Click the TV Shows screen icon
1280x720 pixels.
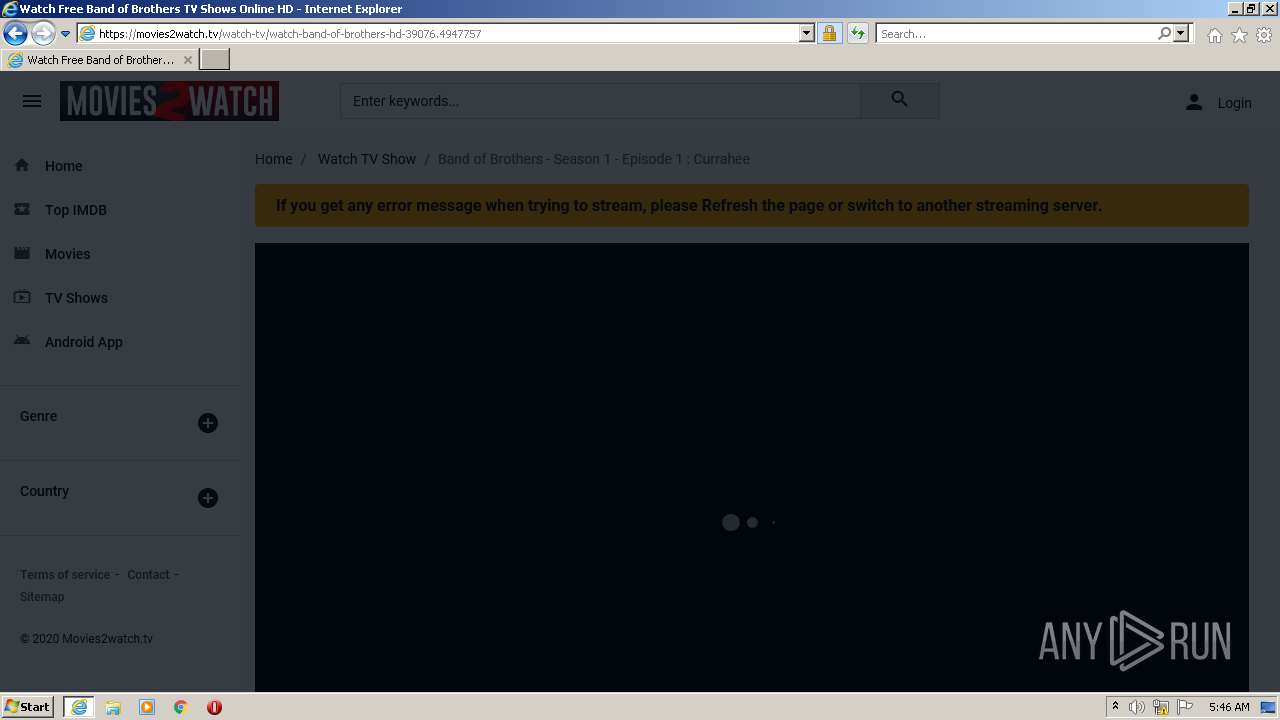coord(22,297)
